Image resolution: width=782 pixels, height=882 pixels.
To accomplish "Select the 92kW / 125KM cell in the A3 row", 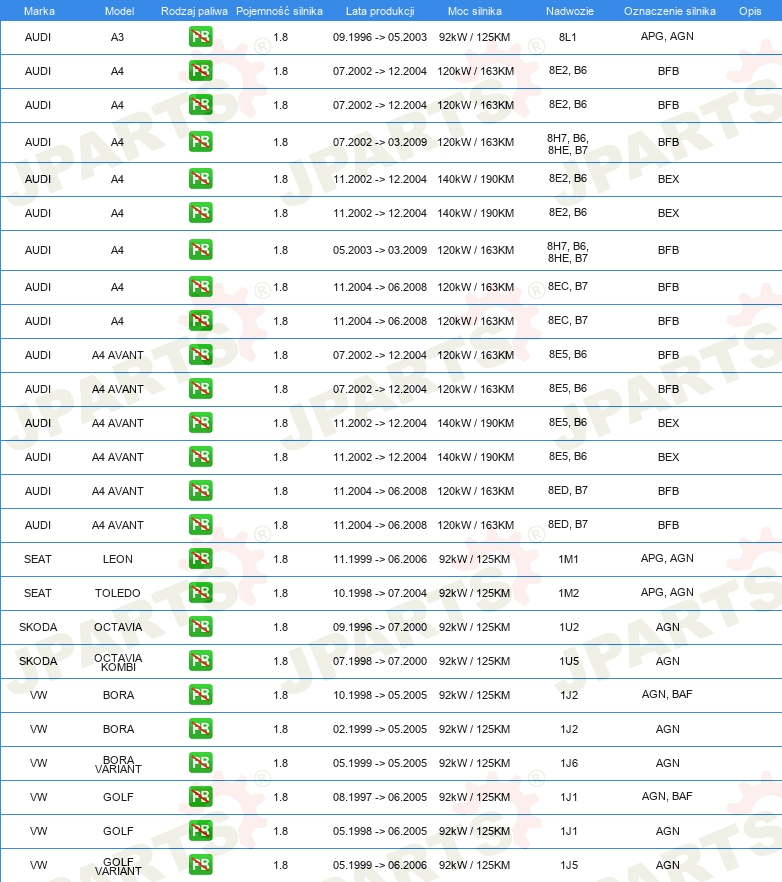I will tap(474, 37).
